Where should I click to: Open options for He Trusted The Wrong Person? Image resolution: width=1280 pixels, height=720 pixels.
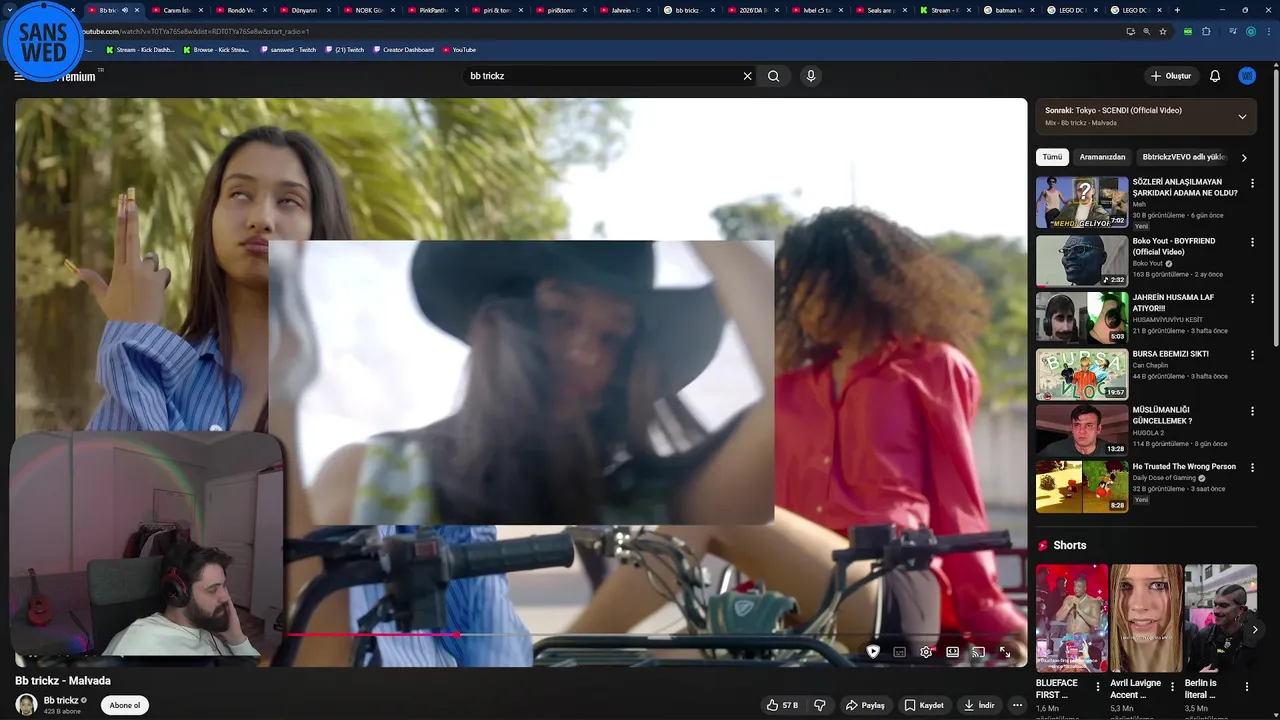coord(1252,467)
